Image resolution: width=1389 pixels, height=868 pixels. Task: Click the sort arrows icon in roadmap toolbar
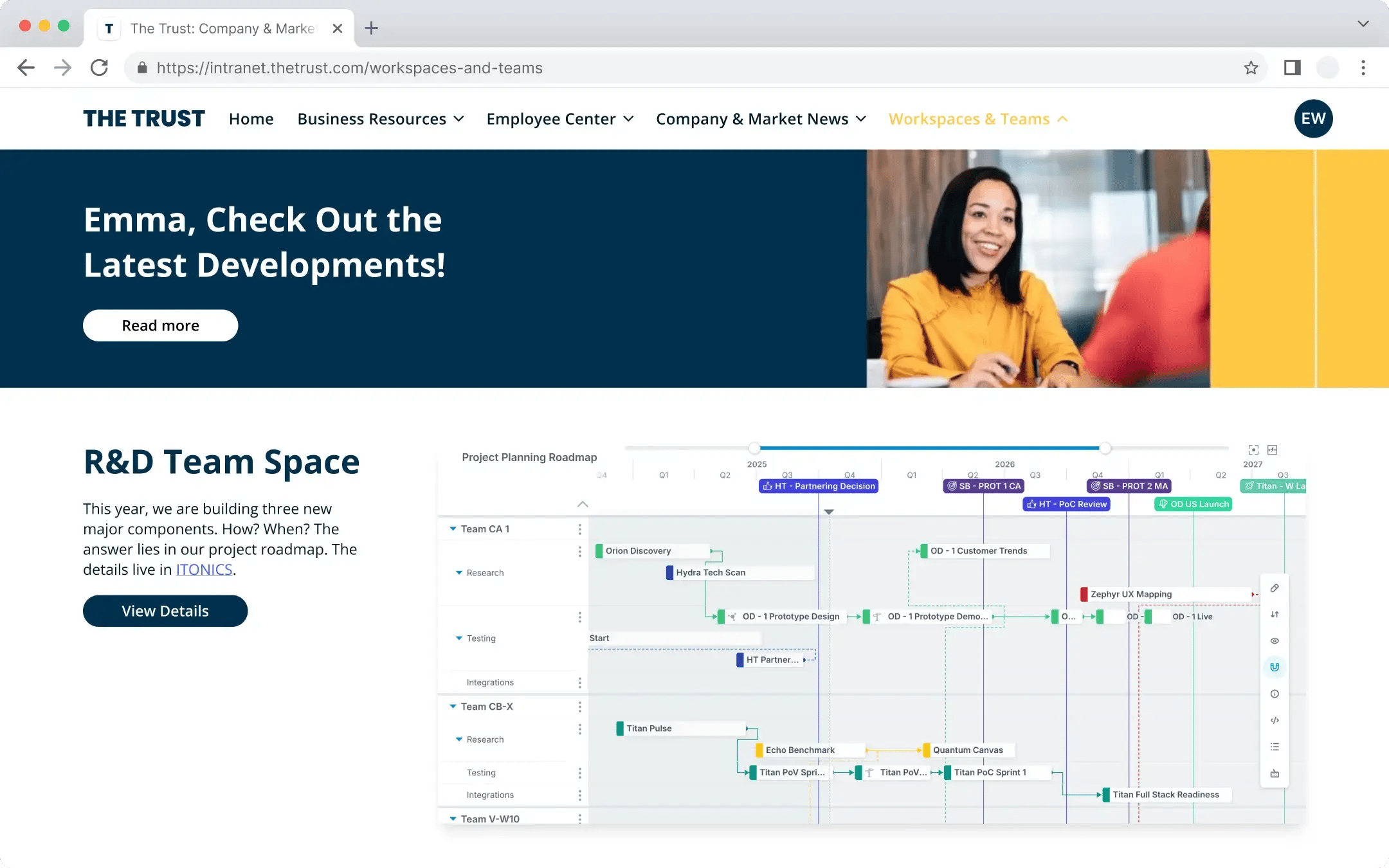(x=1275, y=614)
